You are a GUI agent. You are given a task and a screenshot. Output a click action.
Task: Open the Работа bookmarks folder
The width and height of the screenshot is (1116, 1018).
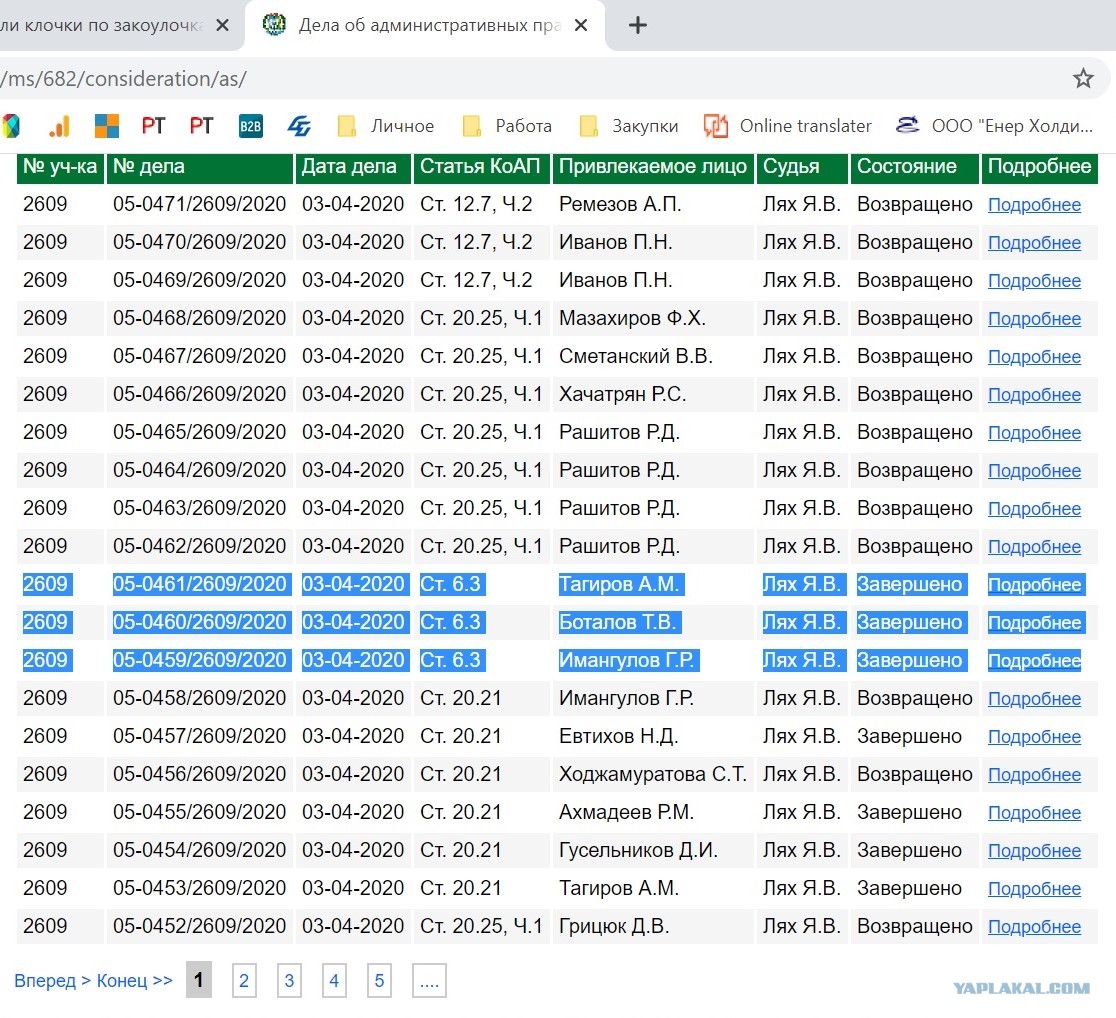[507, 126]
